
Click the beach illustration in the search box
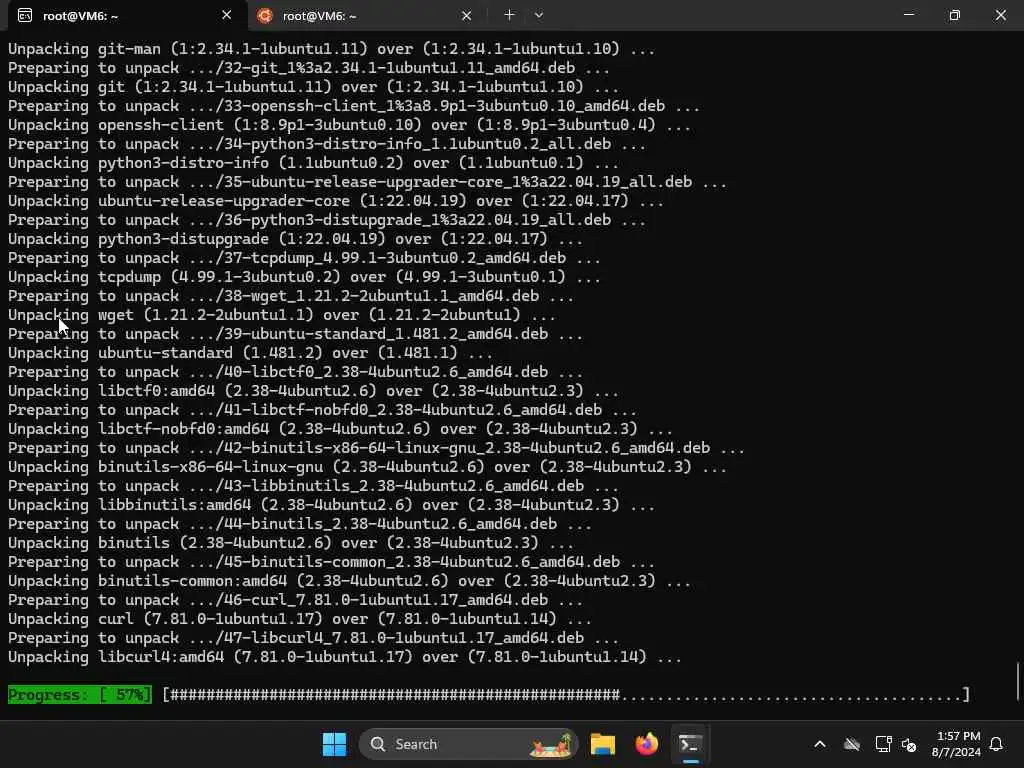click(551, 744)
